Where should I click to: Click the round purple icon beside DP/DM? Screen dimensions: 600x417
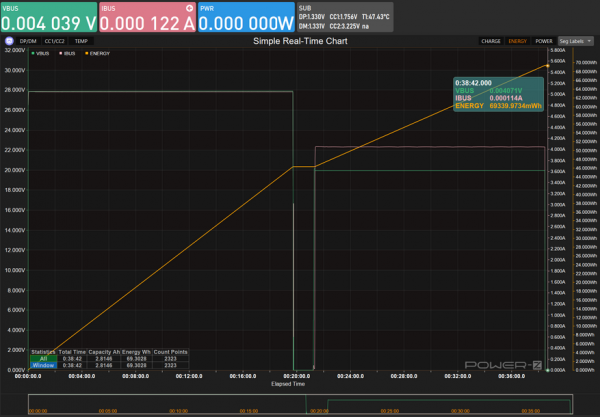[9, 41]
